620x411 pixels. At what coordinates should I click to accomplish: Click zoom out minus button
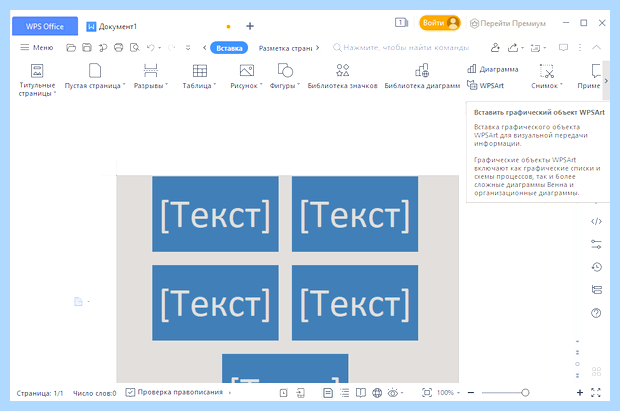coord(471,393)
